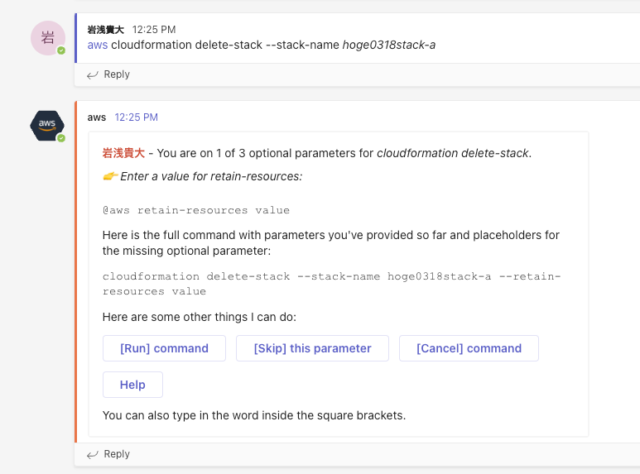
Task: Click Reply under the aws bot card
Action: [x=117, y=454]
